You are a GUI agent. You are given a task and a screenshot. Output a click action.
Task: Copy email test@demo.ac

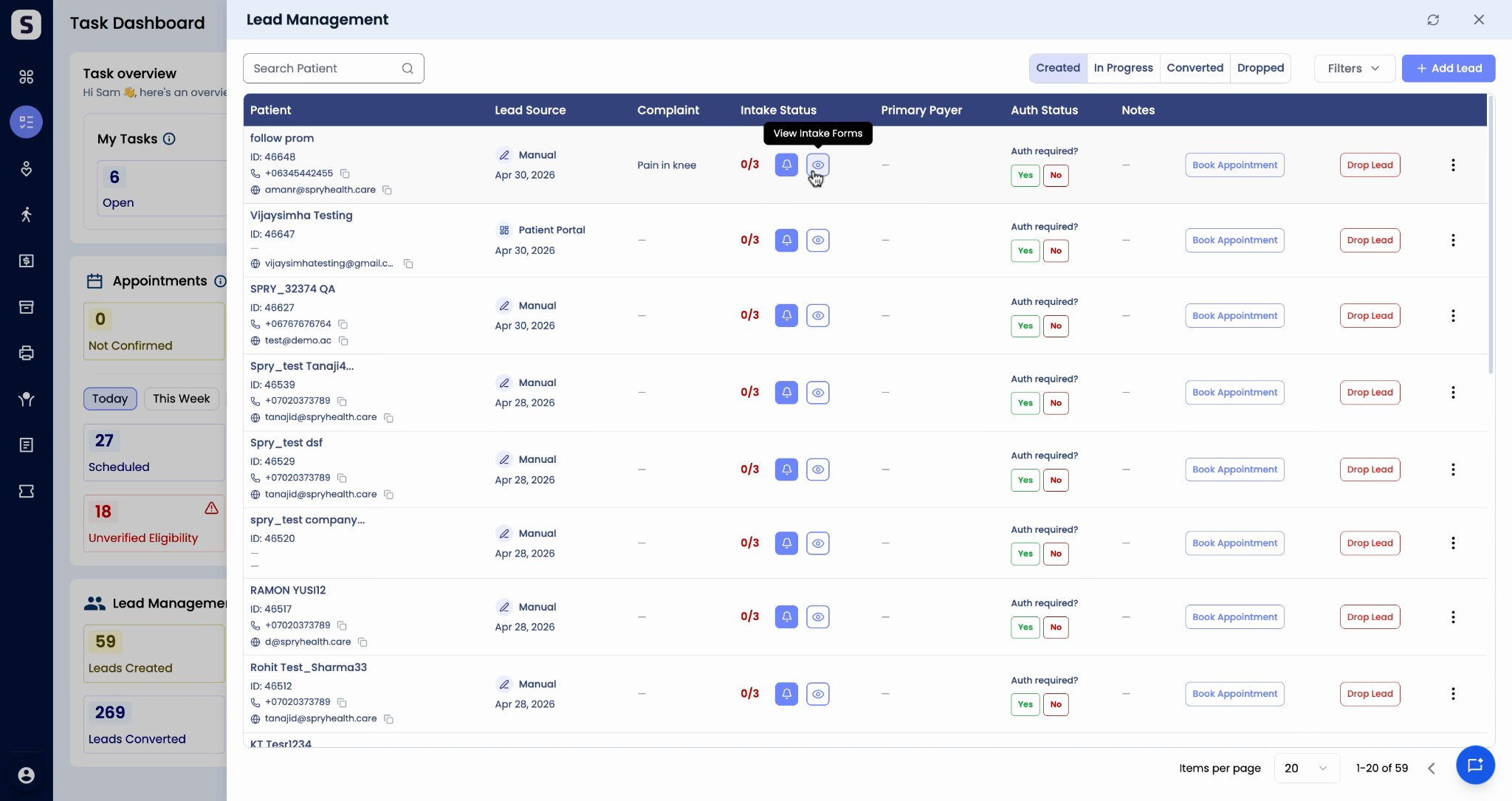tap(343, 340)
